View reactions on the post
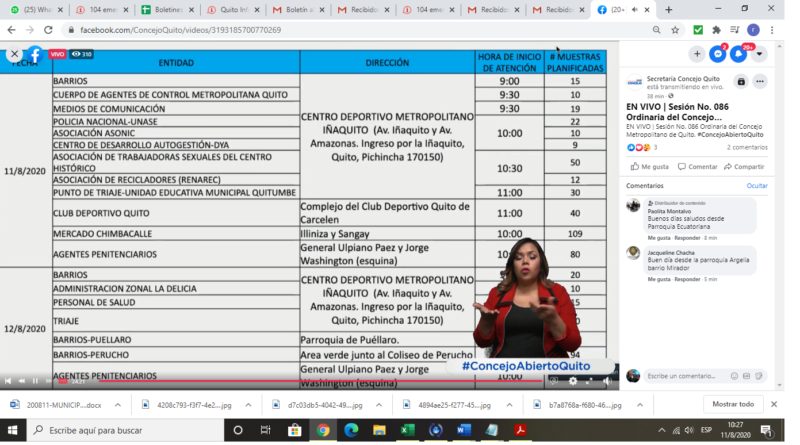The height and width of the screenshot is (445, 800). coord(641,147)
